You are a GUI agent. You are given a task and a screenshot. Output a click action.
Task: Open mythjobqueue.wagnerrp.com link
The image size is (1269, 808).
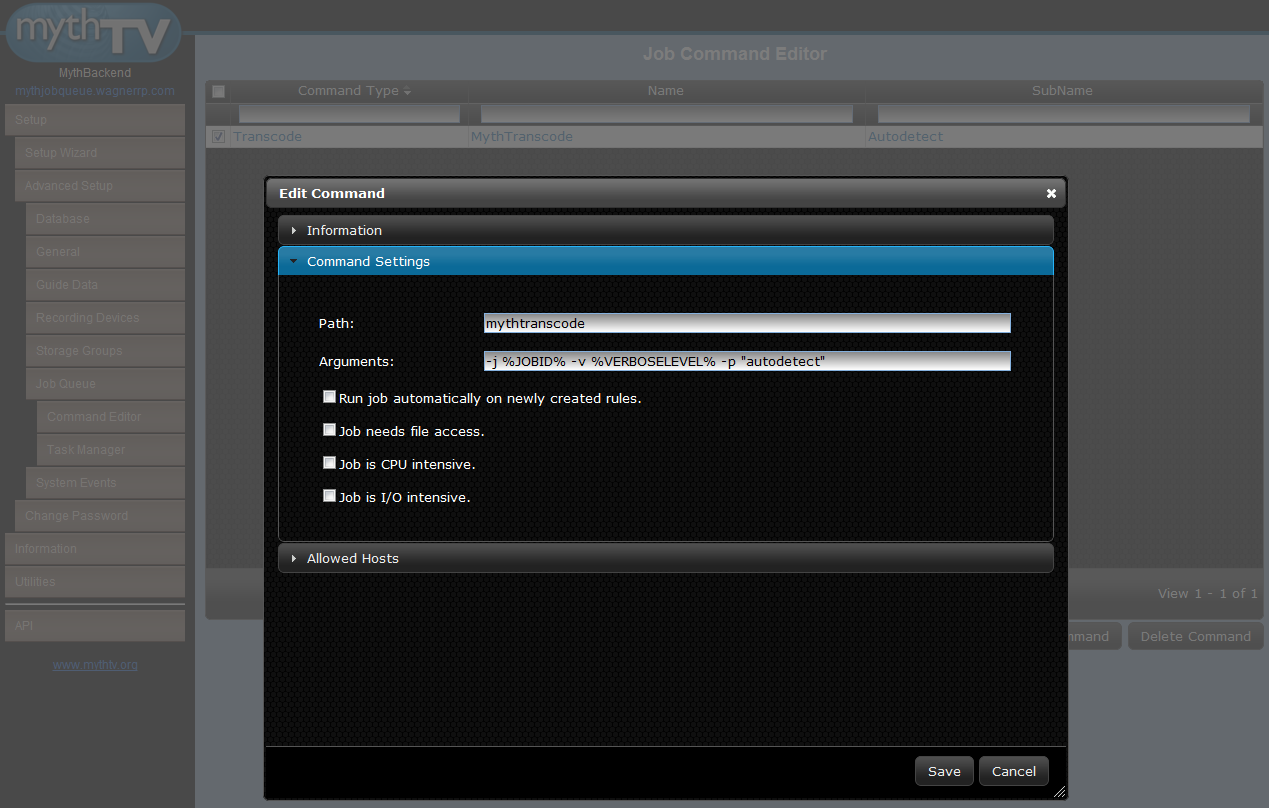pos(95,90)
